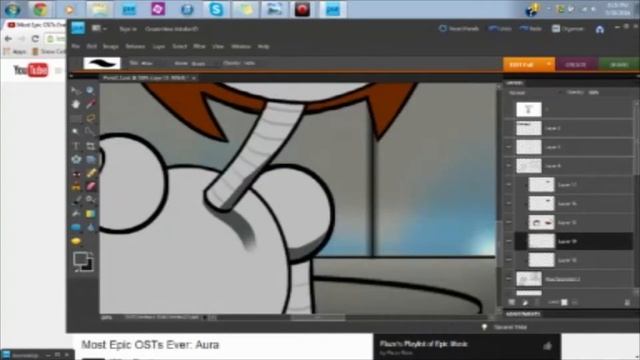Select the Red Eye Removal tool
The image size is (640, 360).
[x=76, y=173]
